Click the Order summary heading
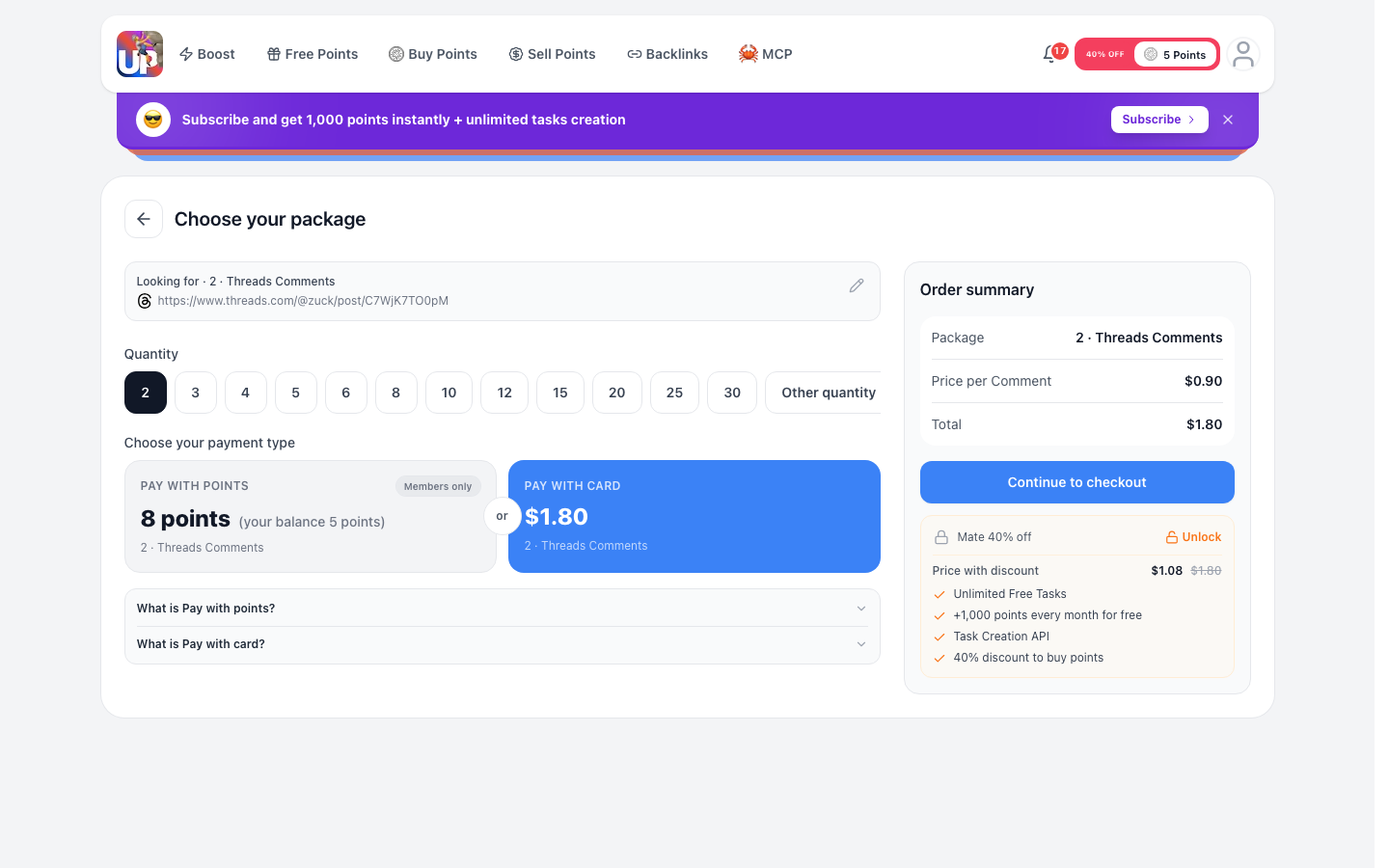This screenshot has width=1389, height=868. [977, 289]
